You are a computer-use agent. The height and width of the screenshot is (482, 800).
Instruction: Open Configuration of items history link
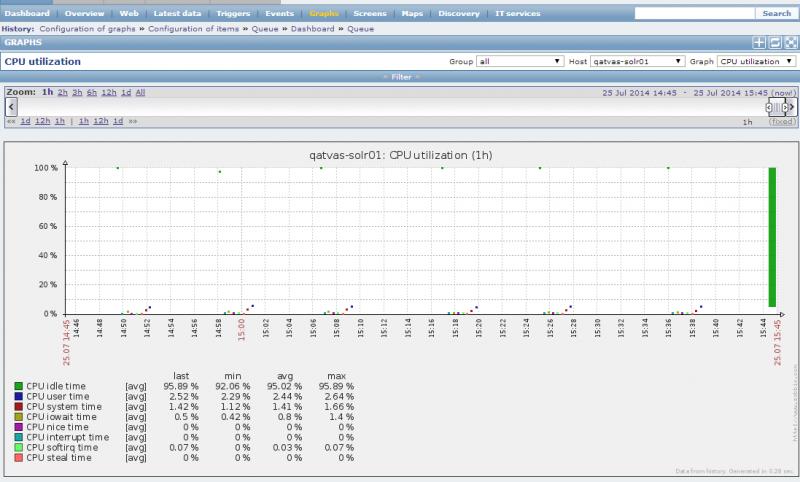coord(193,29)
